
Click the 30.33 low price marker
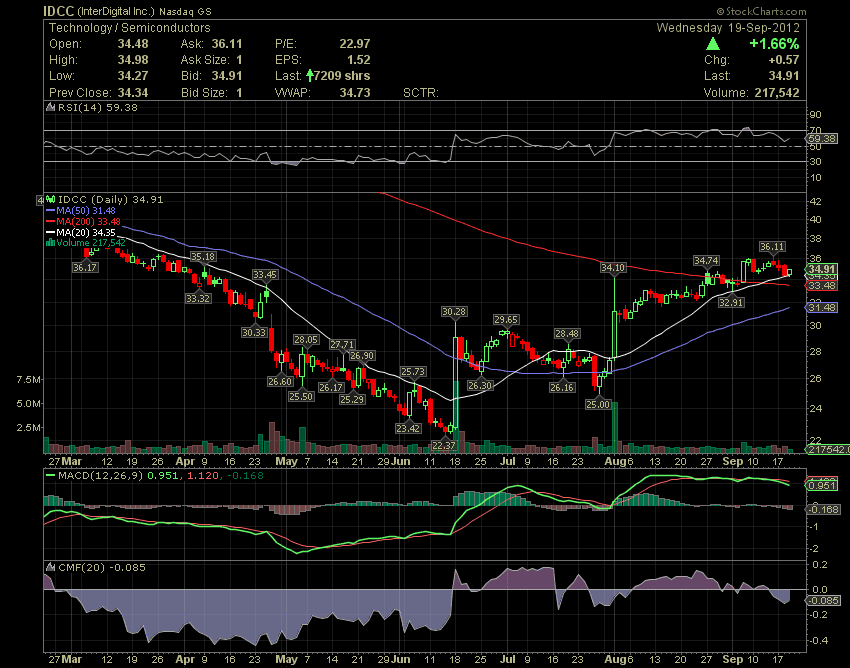254,332
